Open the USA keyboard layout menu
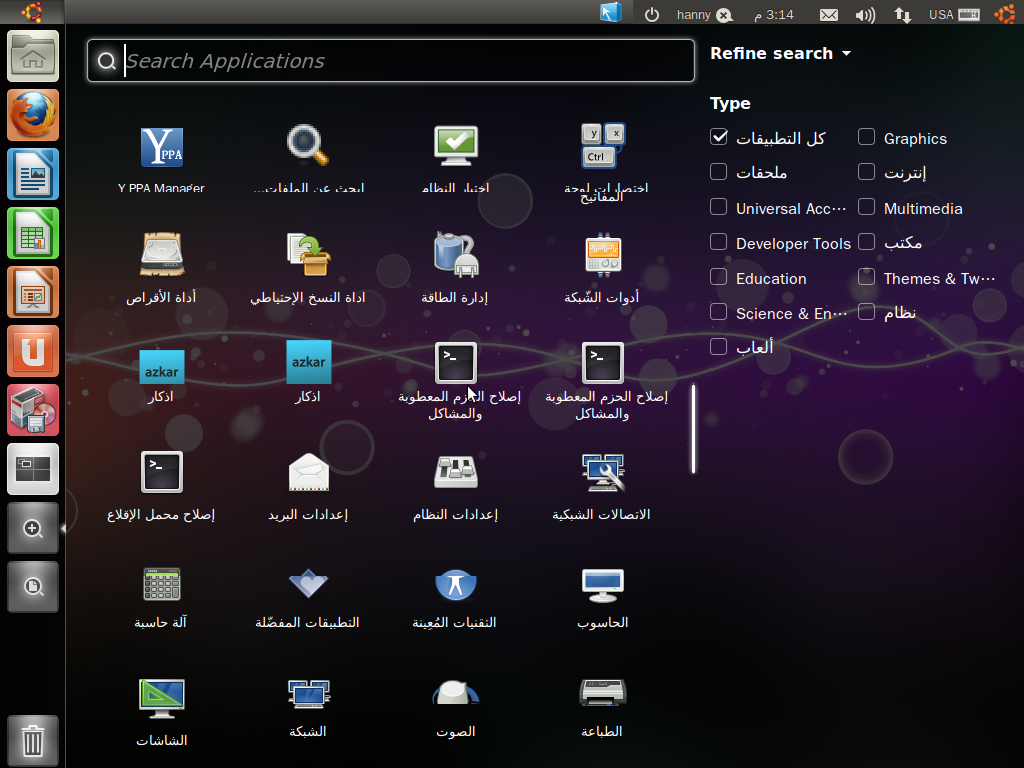 [953, 14]
